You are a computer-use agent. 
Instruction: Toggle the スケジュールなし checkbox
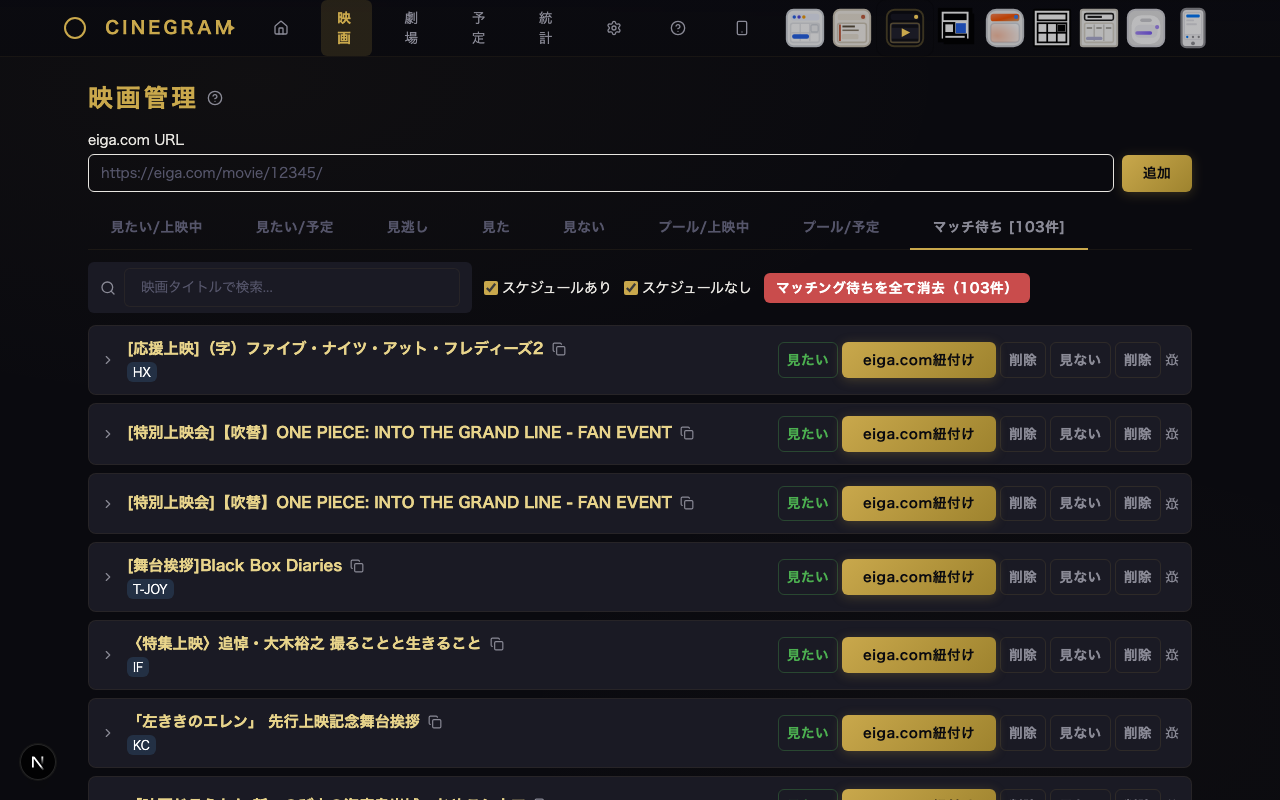point(631,288)
